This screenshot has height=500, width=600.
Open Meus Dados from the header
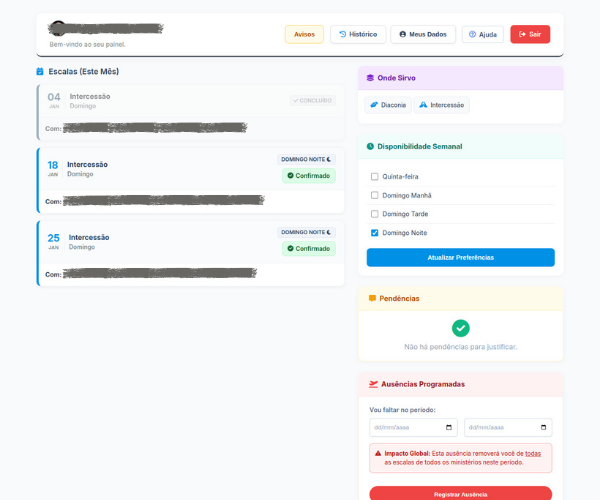(423, 34)
